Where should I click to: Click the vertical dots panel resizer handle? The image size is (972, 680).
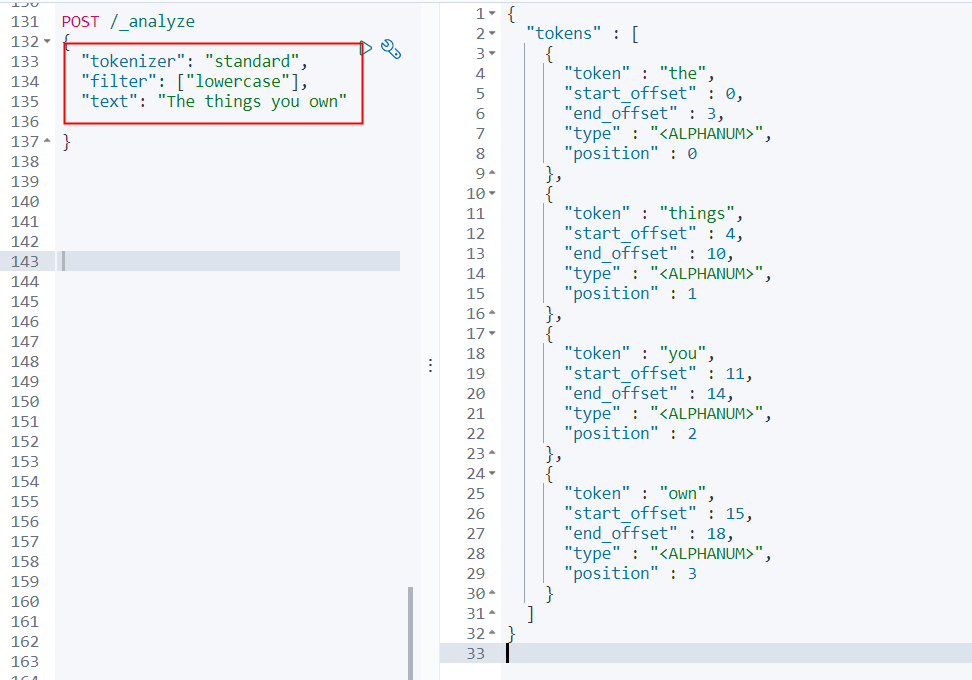pyautogui.click(x=430, y=366)
